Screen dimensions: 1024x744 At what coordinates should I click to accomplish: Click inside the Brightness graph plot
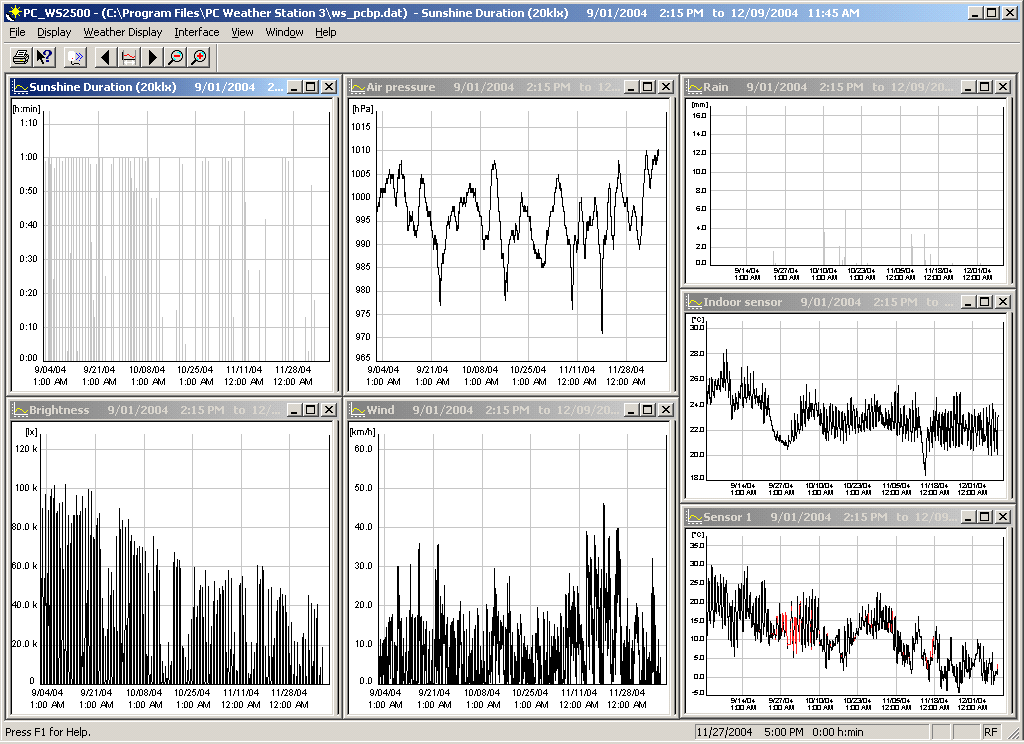[185, 558]
